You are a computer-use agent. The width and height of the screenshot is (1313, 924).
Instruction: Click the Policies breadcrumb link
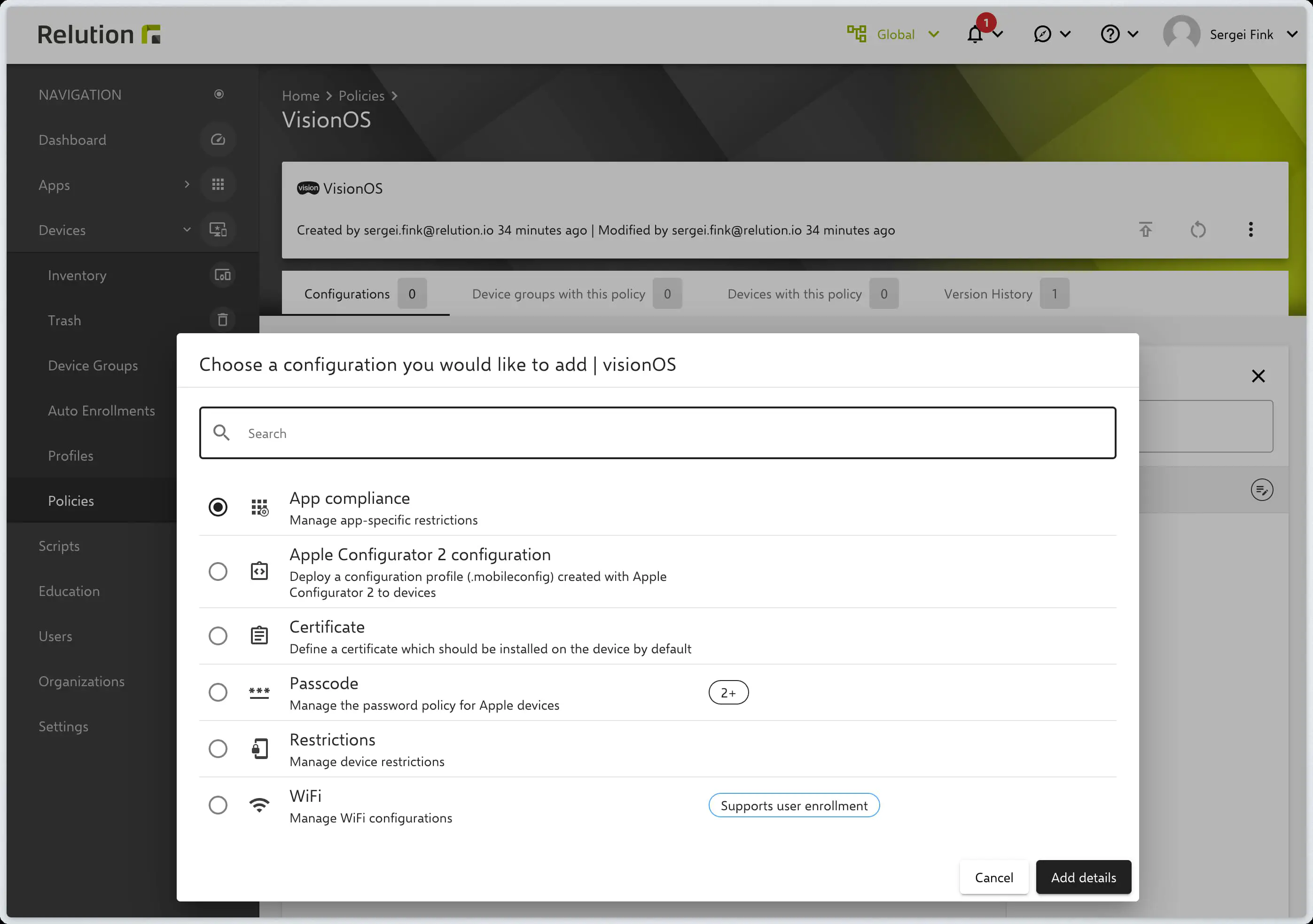pos(361,95)
